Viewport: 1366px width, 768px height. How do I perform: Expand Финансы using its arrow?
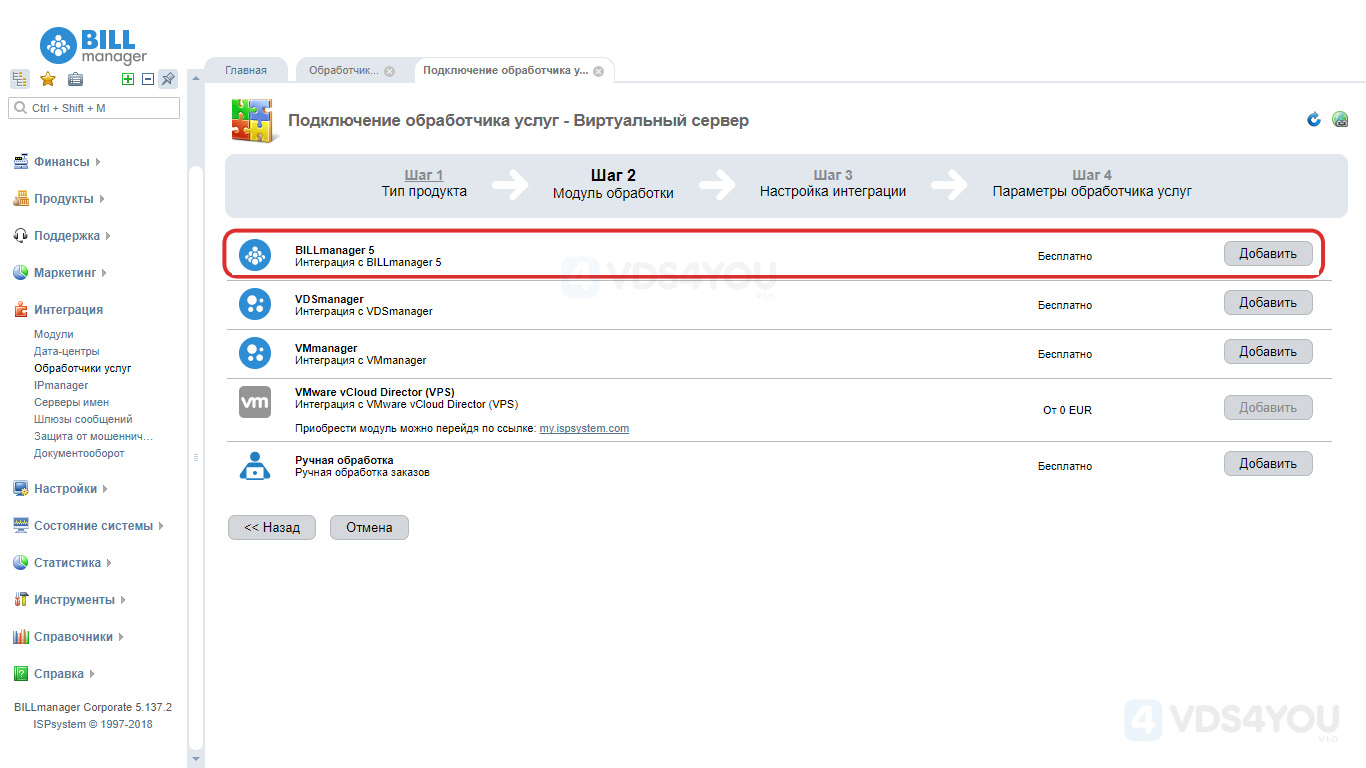coord(98,162)
